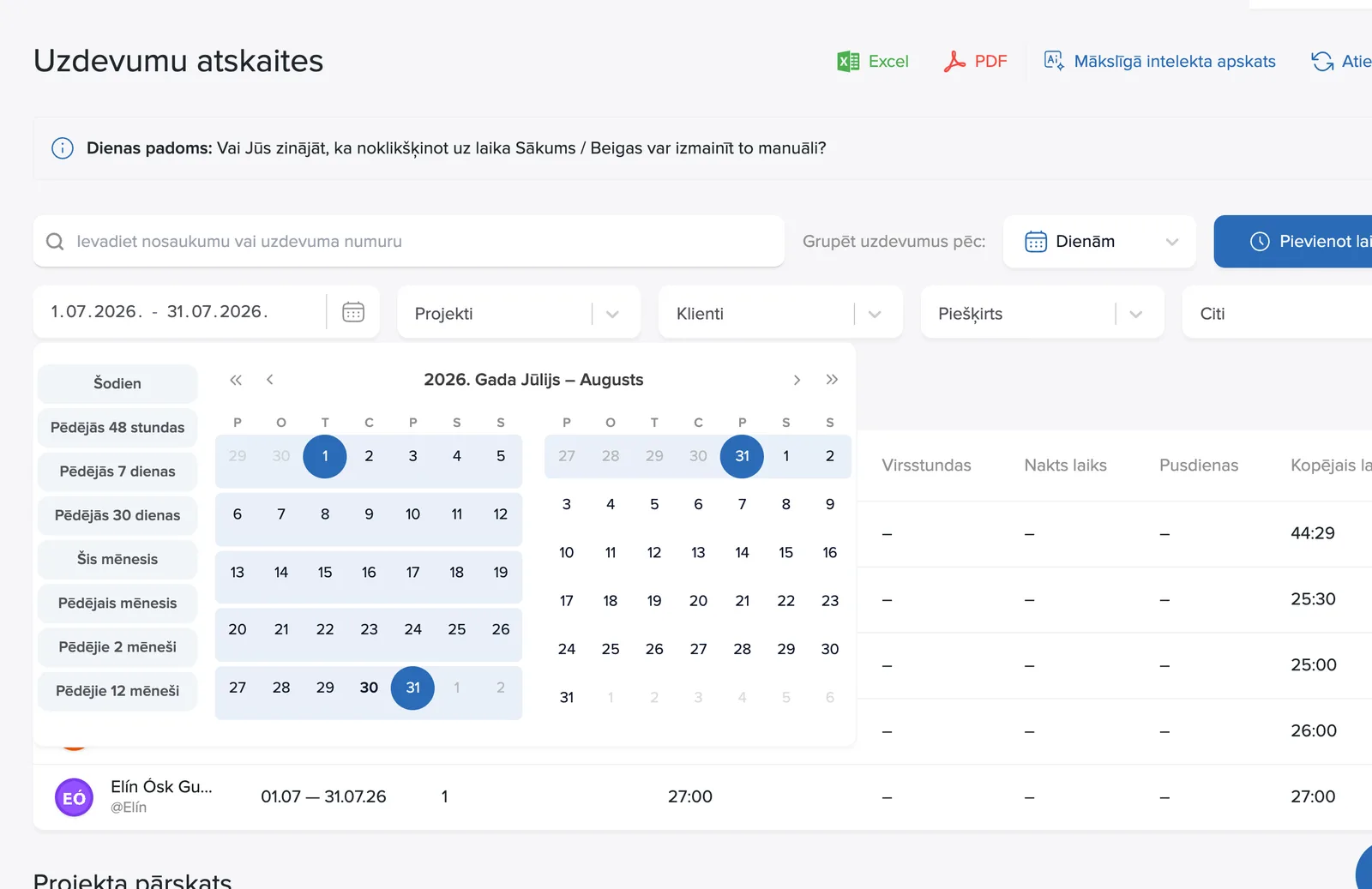Go to next month arrow

(797, 380)
